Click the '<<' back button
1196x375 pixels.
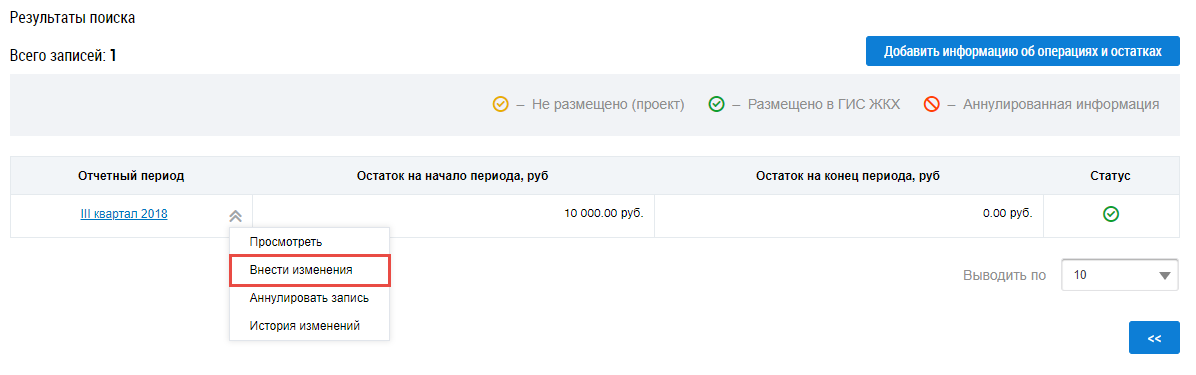pos(1154,338)
